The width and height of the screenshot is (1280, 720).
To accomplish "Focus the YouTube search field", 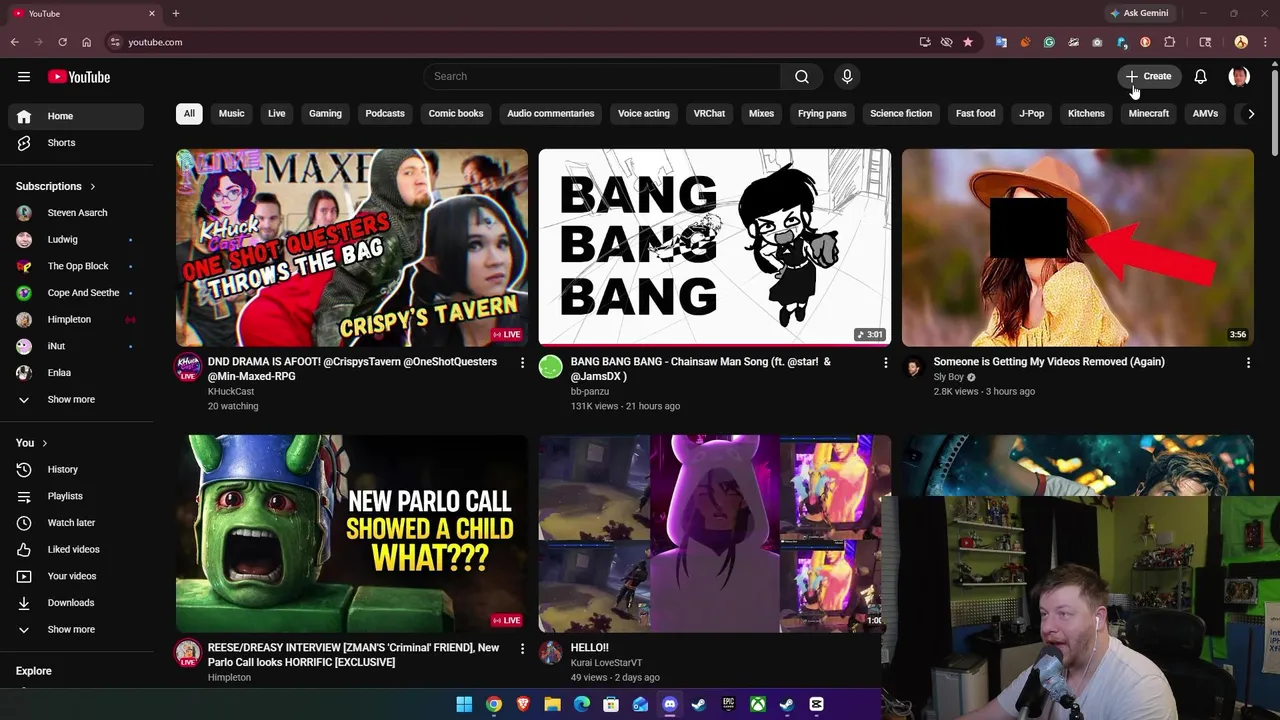I will coord(604,77).
